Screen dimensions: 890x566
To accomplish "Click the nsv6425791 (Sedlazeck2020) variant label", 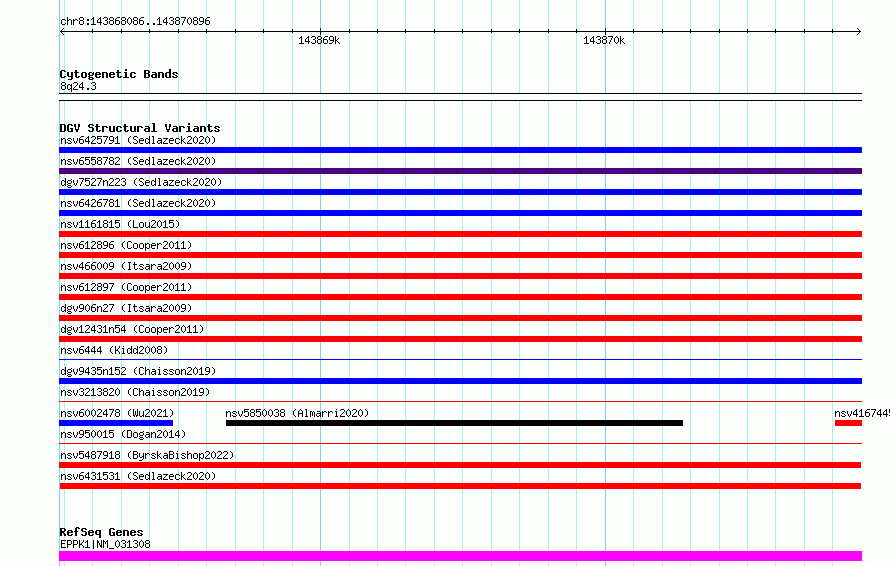I will coord(138,140).
